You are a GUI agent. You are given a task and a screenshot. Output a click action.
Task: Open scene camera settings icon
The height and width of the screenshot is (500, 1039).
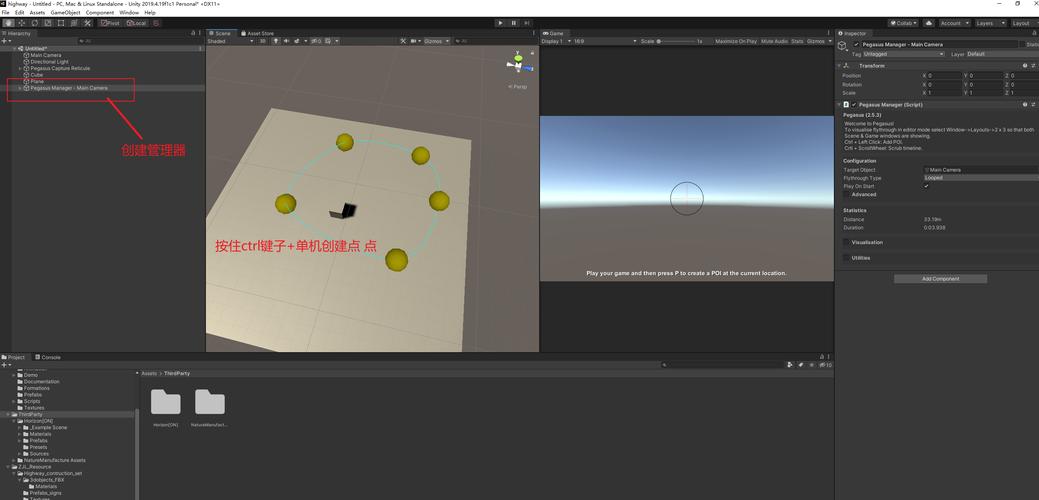coord(415,41)
